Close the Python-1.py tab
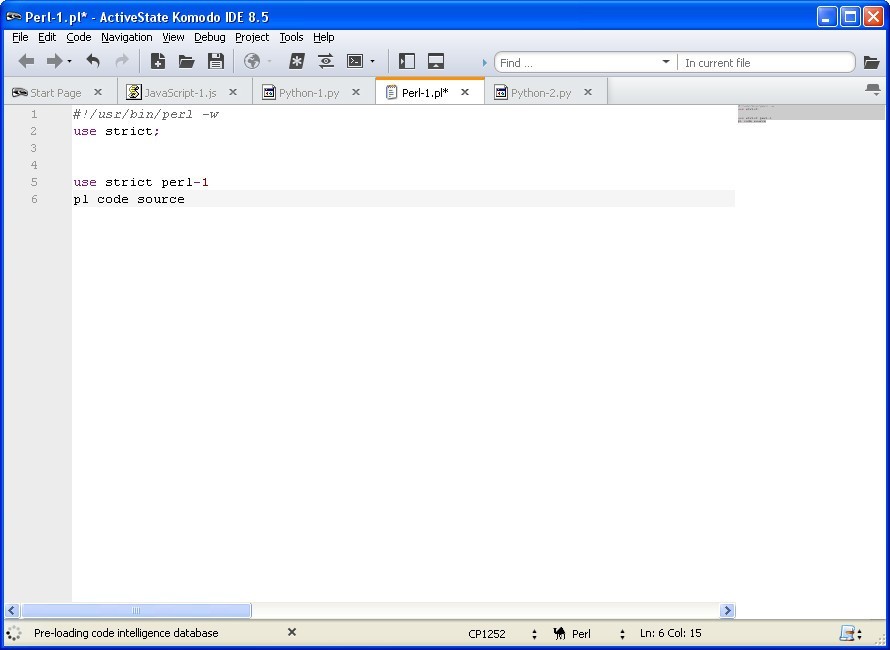This screenshot has height=650, width=890. (x=356, y=92)
